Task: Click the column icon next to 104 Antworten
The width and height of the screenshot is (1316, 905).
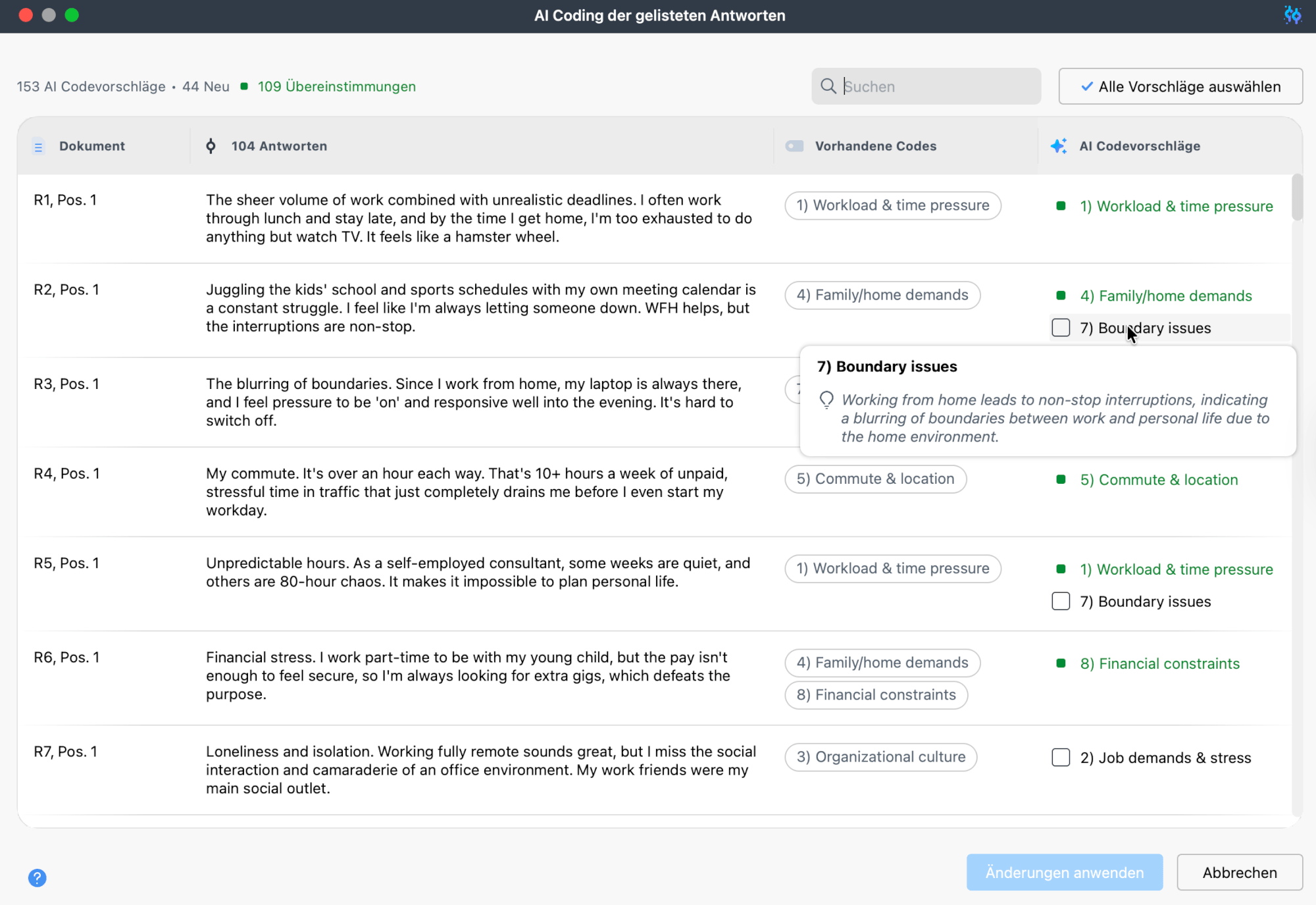Action: 211,146
